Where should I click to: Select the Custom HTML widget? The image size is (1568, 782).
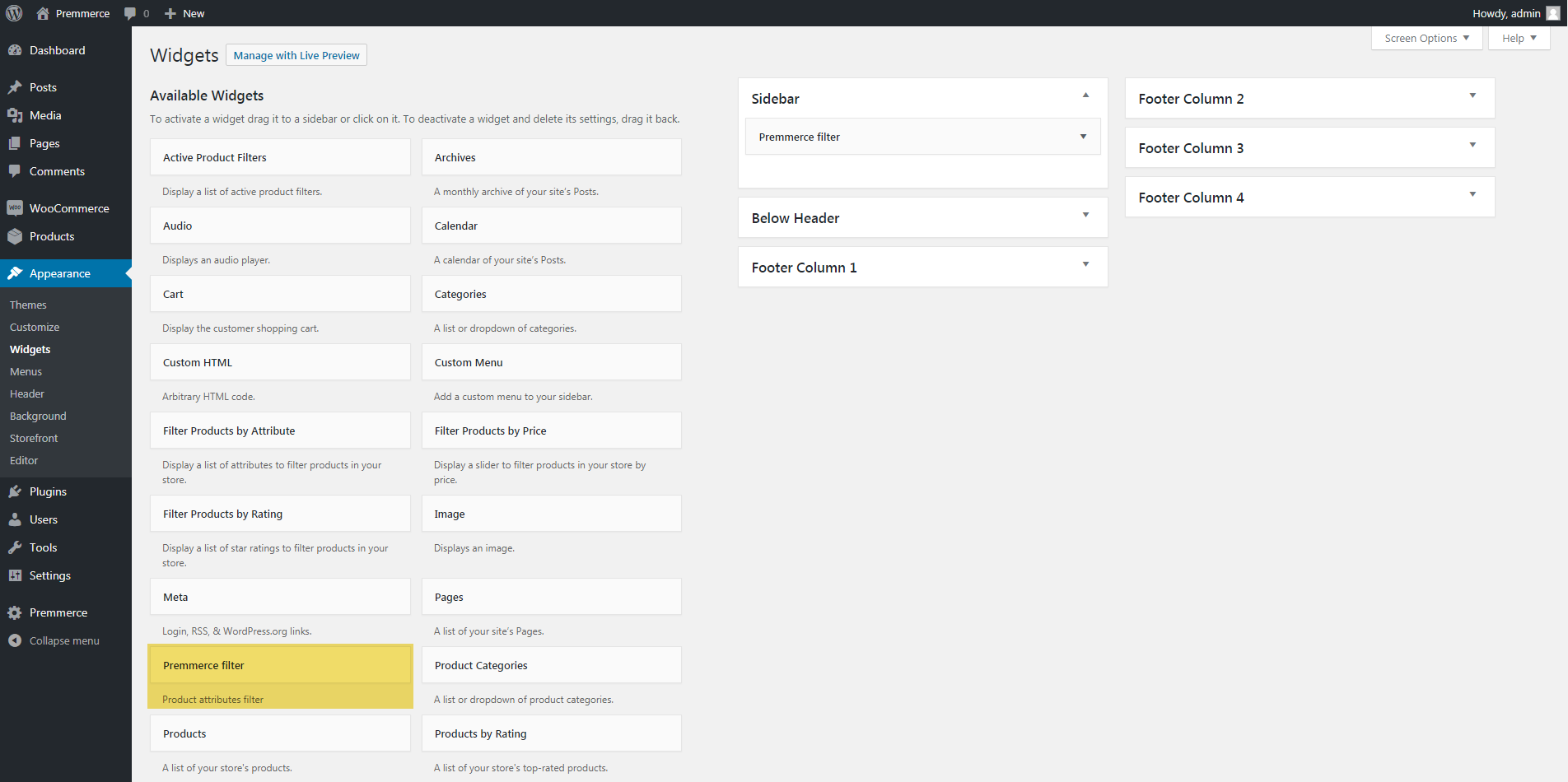point(280,362)
